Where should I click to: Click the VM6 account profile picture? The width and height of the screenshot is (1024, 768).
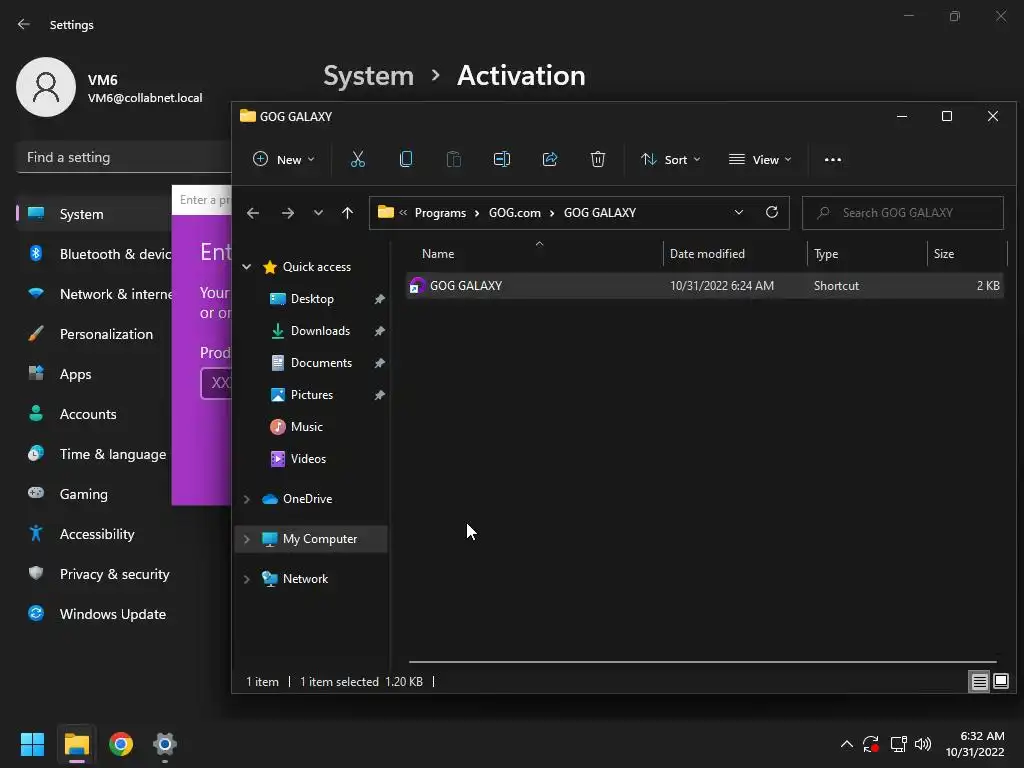46,87
